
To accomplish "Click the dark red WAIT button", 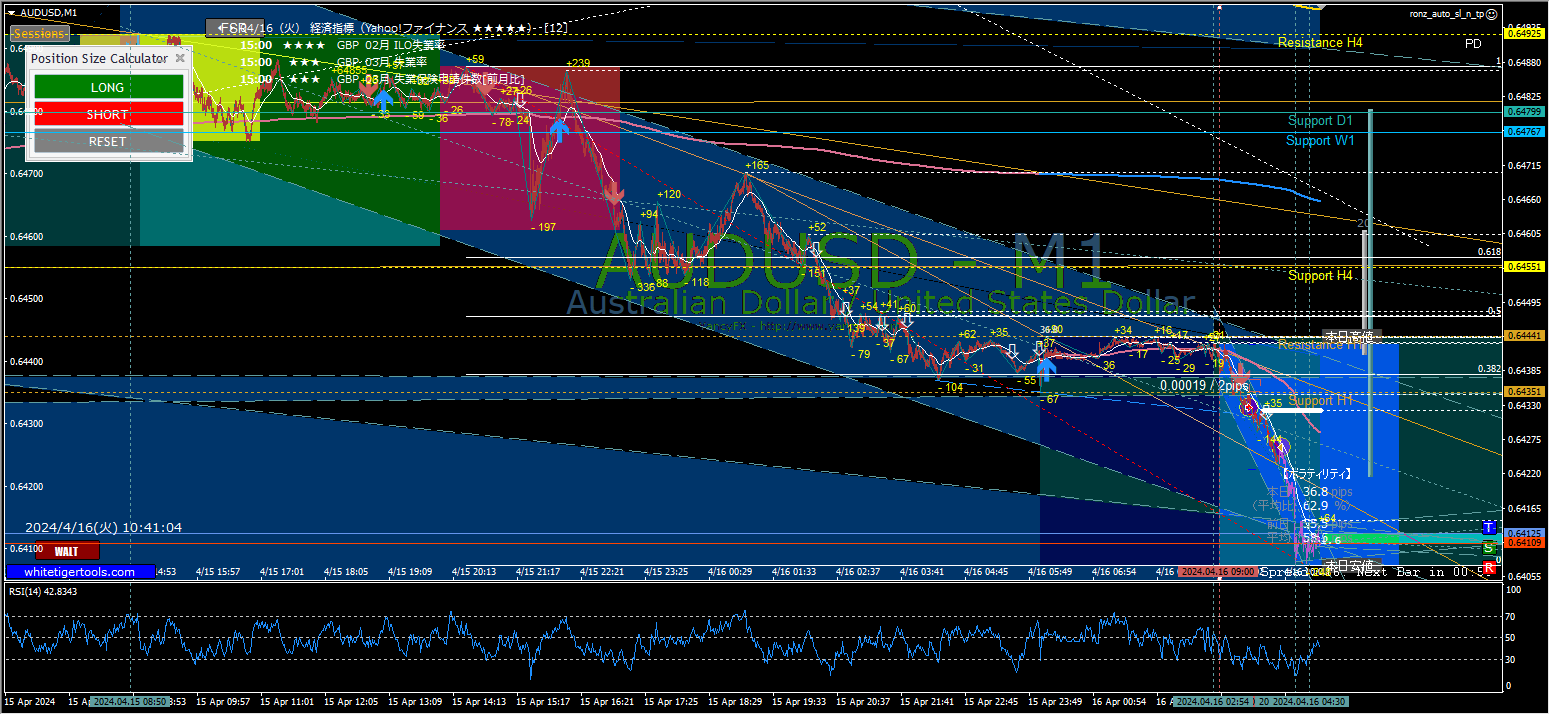I will coord(67,551).
